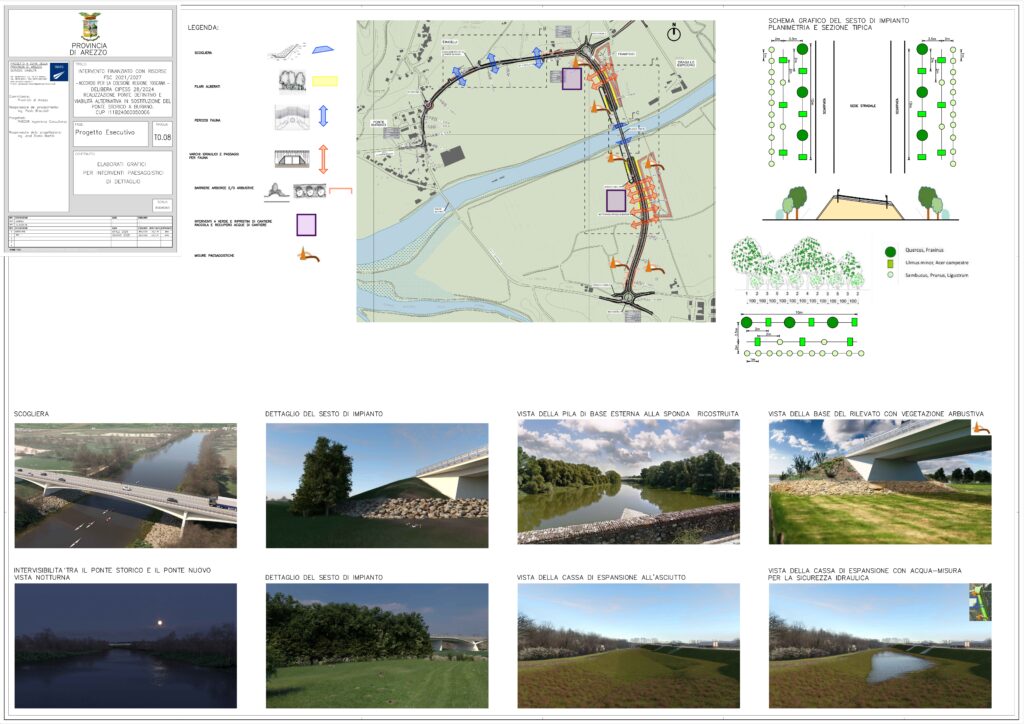Click the Progetto Esecutivo text box
This screenshot has width=1024, height=724.
point(111,133)
